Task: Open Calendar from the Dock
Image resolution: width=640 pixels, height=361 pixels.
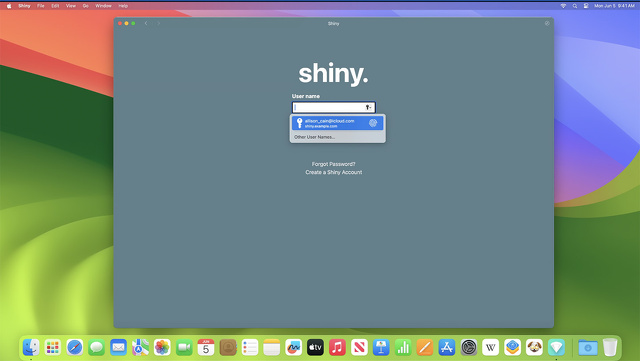Action: pyautogui.click(x=206, y=348)
